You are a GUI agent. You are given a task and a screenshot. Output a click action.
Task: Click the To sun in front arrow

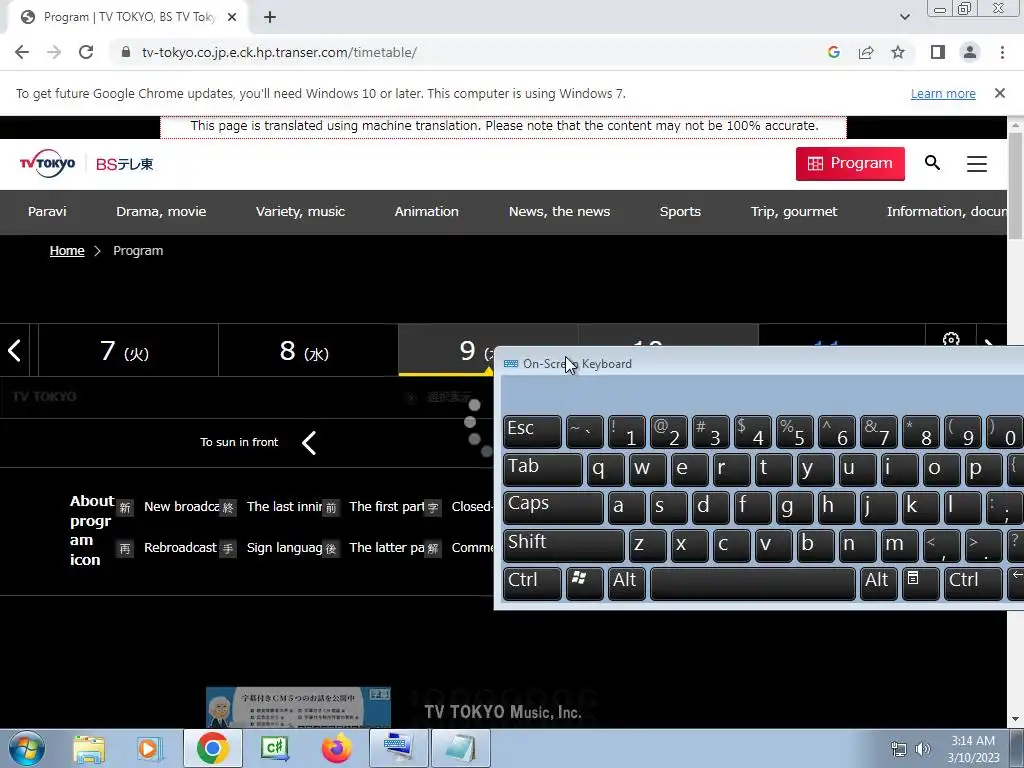[x=309, y=443]
